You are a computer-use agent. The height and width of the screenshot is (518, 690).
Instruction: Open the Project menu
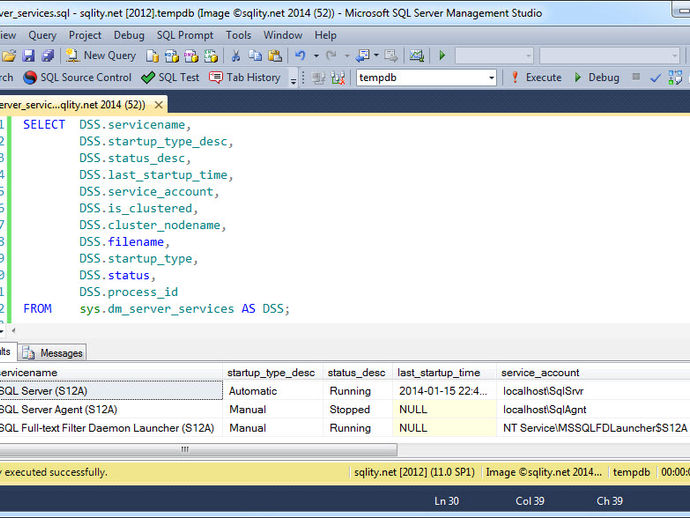click(x=85, y=35)
